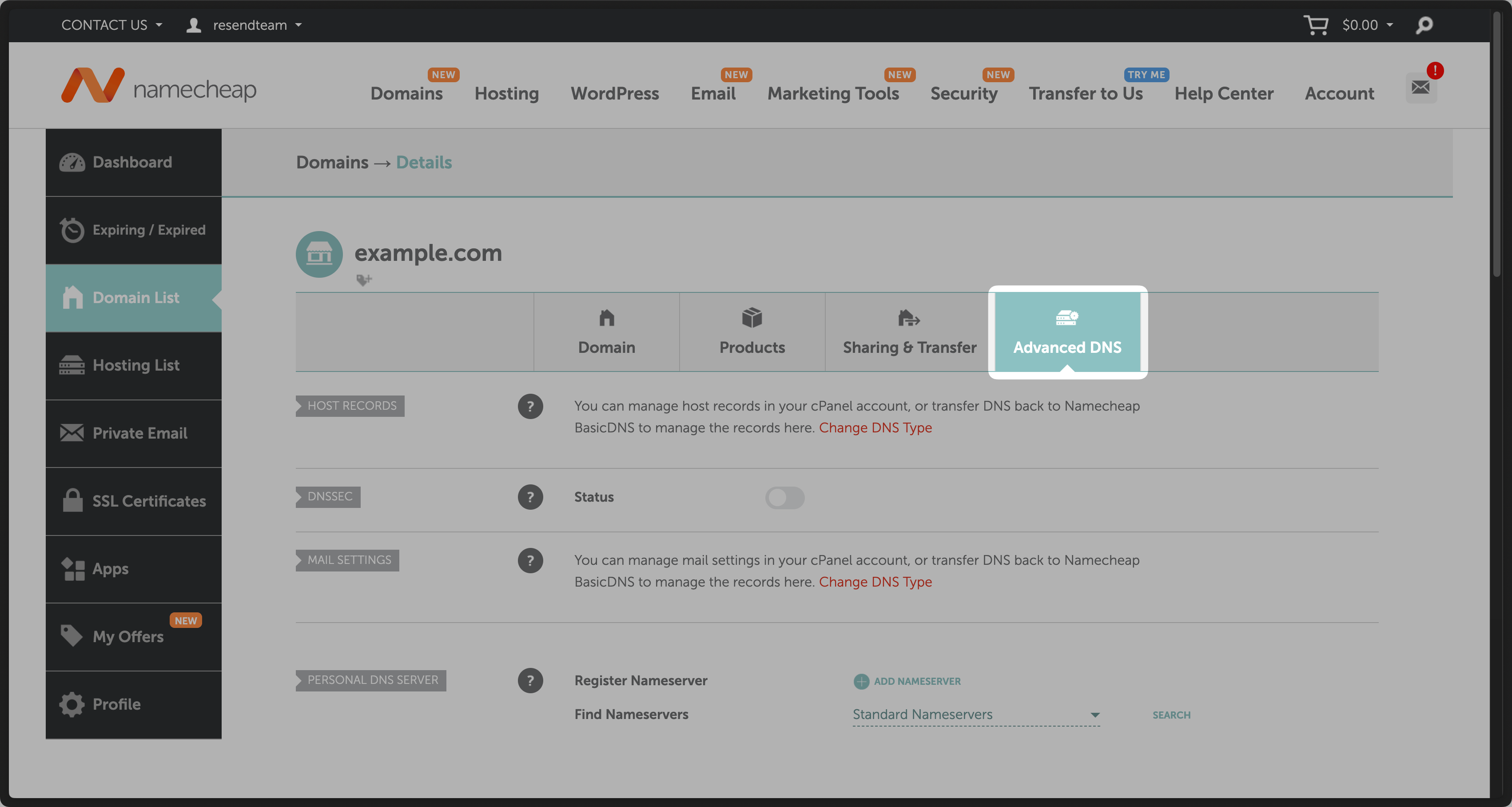Click the search magnifier icon

pos(1424,25)
